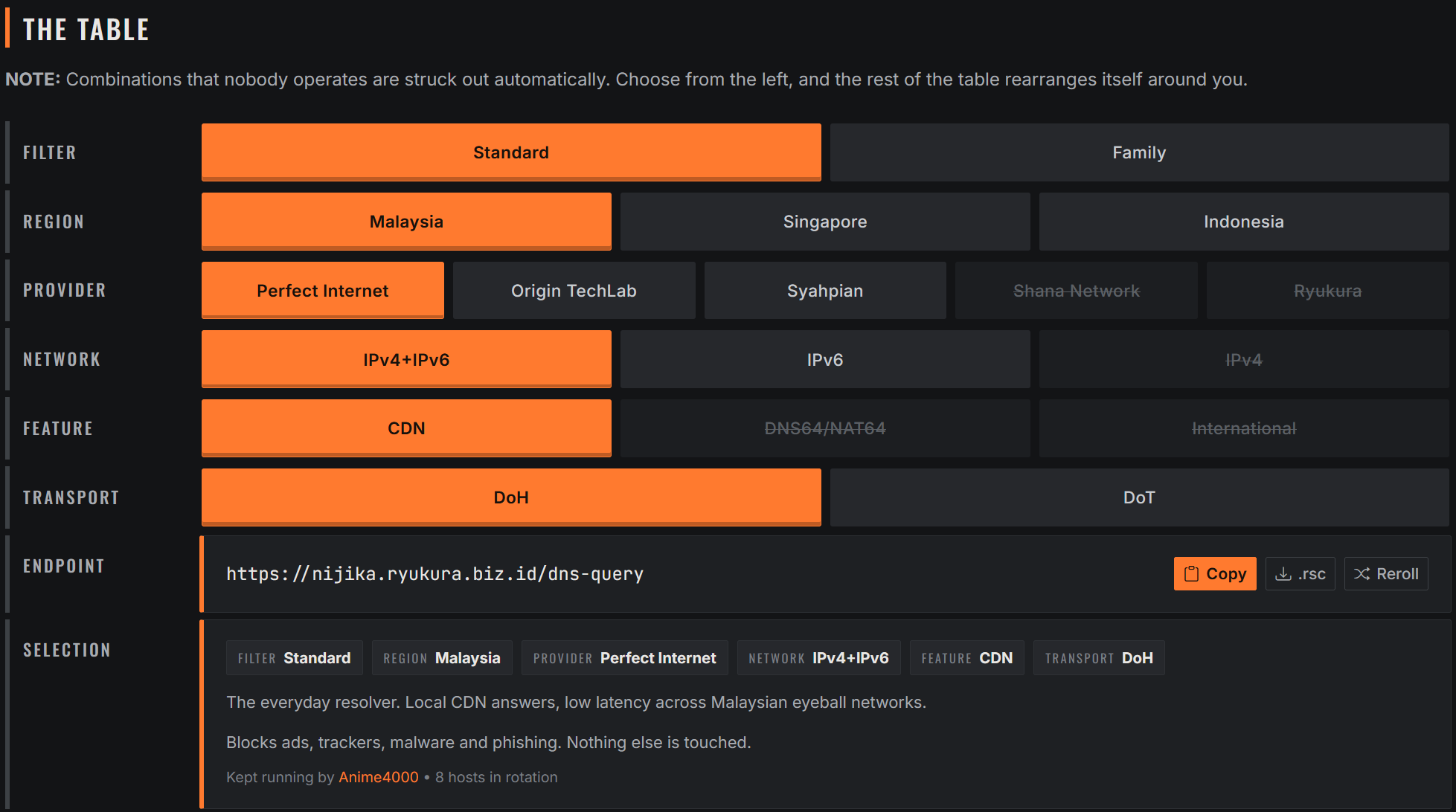Click the clipboard icon on Copy button

click(x=1191, y=573)
